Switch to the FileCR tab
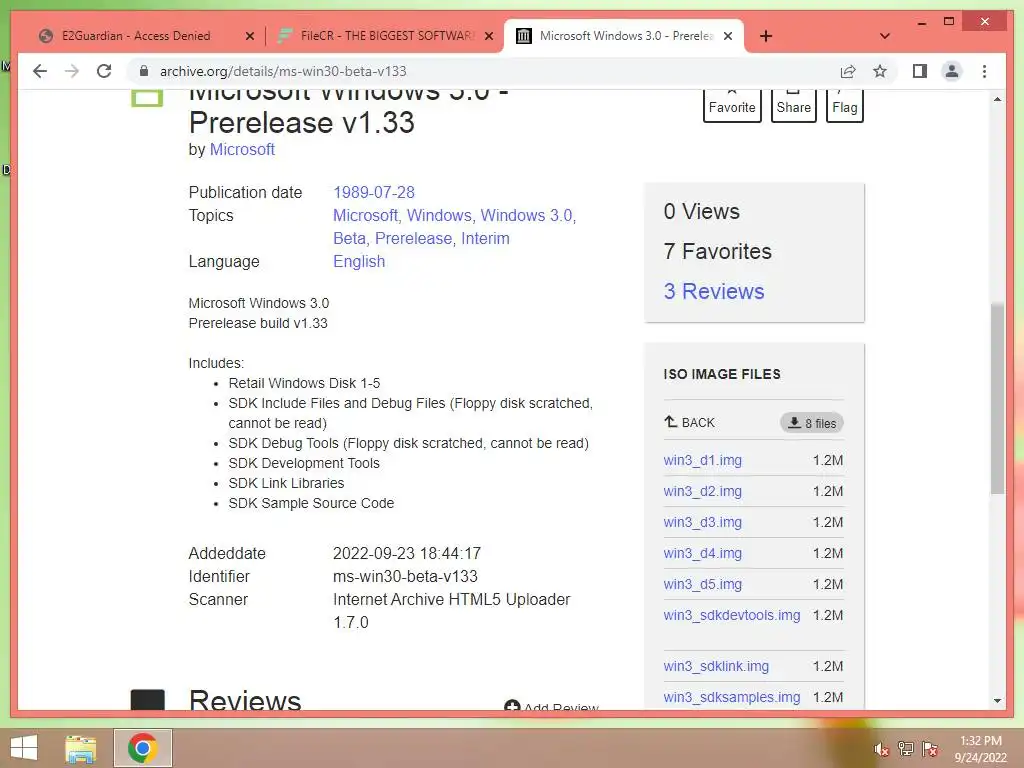Image resolution: width=1024 pixels, height=768 pixels. tap(385, 36)
